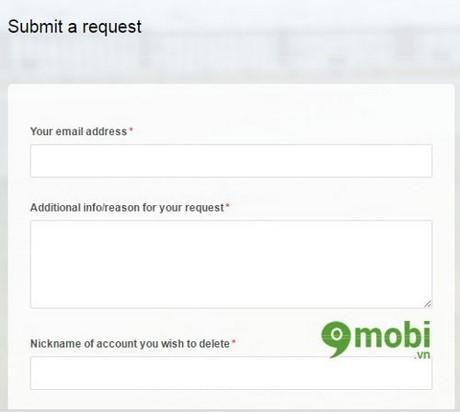
Task: Click the "Nickname of account you wish to delete" label
Action: pos(130,344)
